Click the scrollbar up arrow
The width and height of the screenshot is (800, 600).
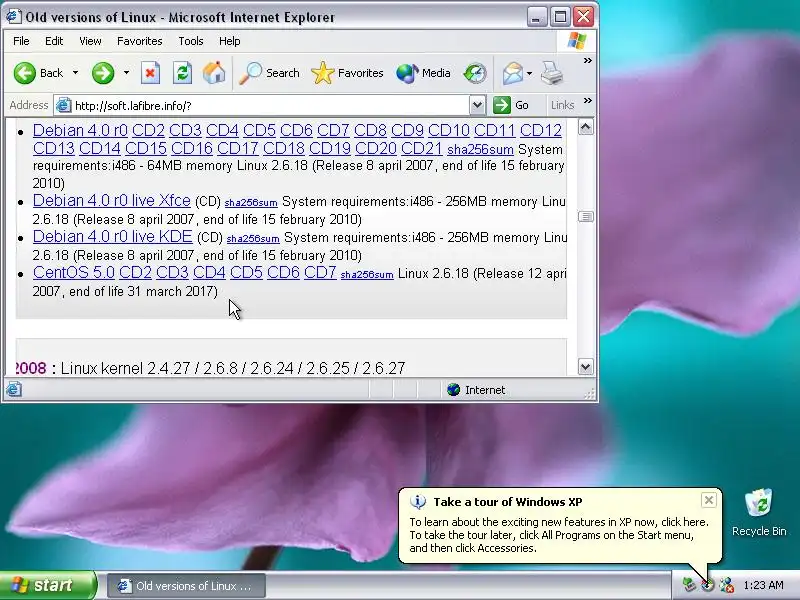tap(586, 127)
